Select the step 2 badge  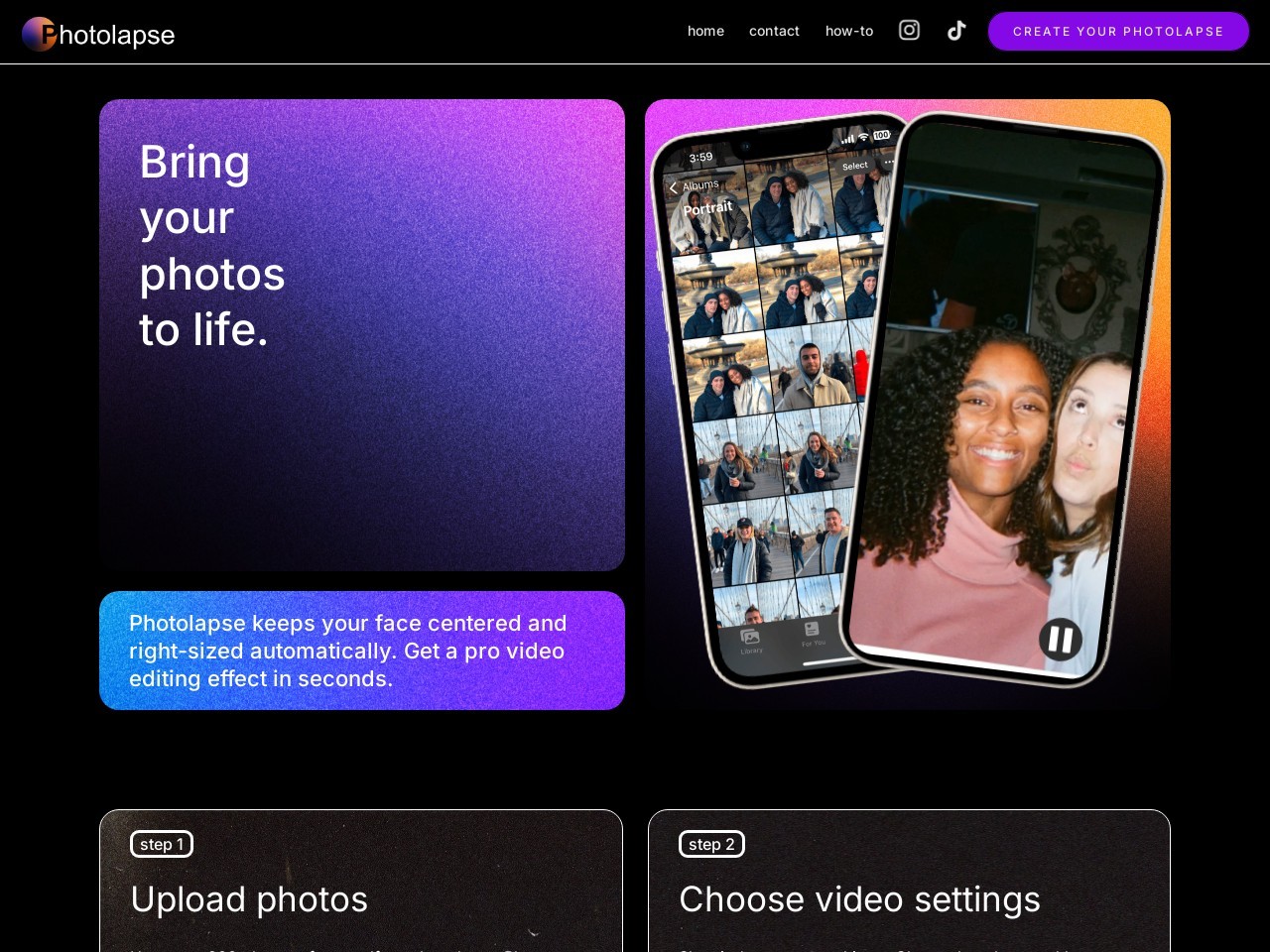point(711,844)
